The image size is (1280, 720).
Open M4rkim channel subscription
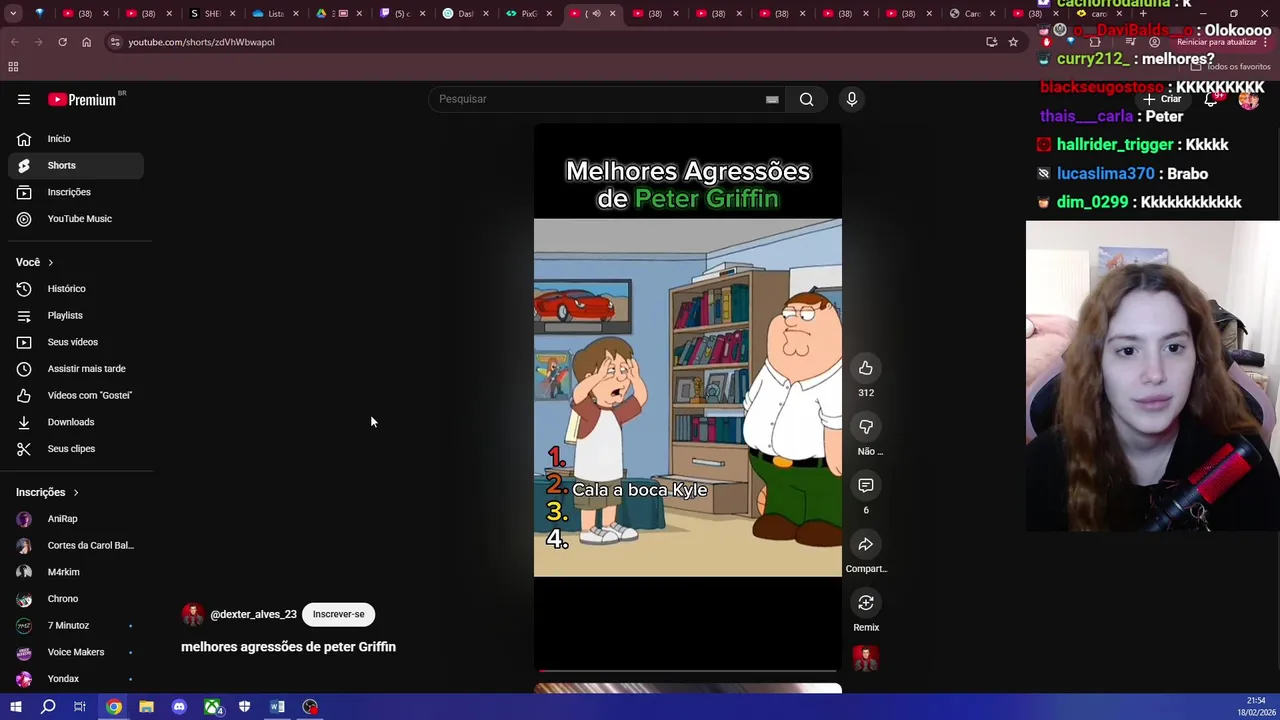[x=76, y=572]
